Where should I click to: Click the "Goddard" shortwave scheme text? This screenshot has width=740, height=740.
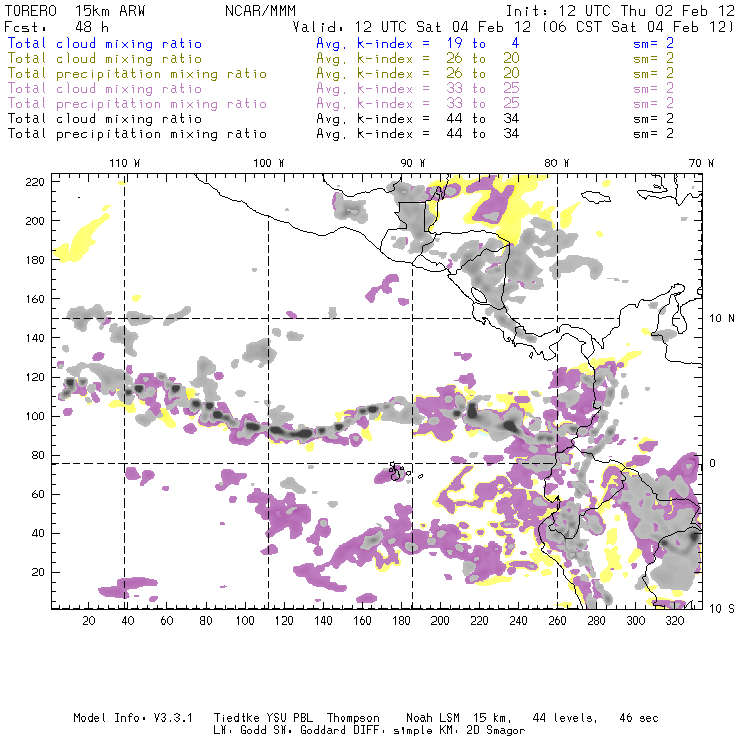323,731
